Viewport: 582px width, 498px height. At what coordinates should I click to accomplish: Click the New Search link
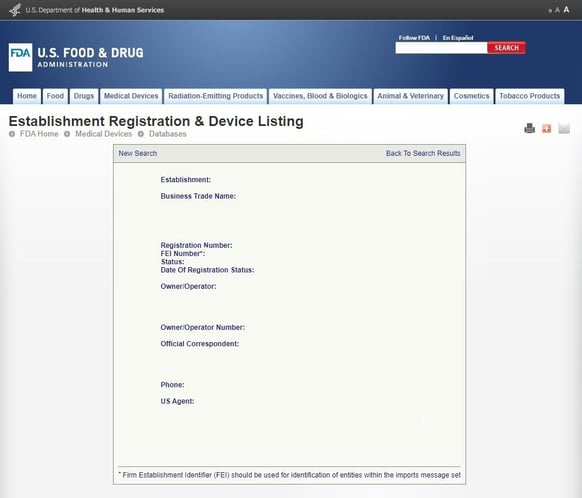138,153
